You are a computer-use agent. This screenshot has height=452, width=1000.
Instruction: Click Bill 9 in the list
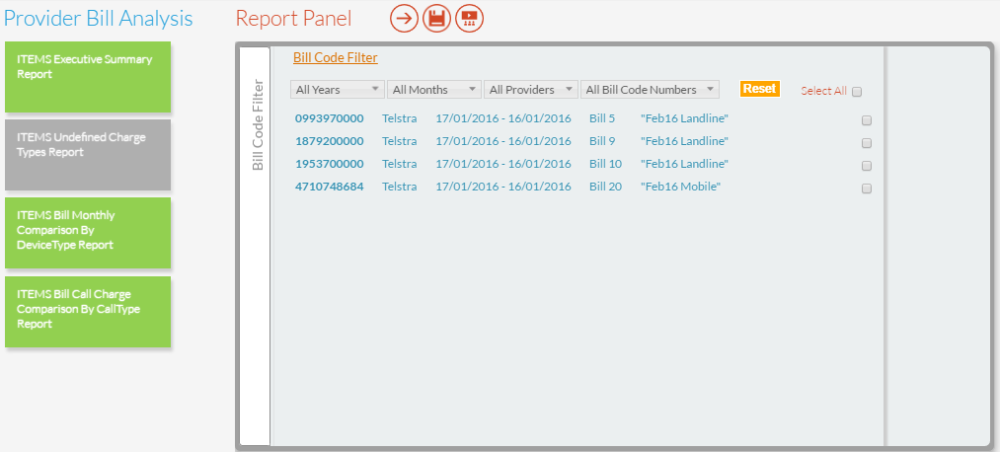click(x=602, y=141)
